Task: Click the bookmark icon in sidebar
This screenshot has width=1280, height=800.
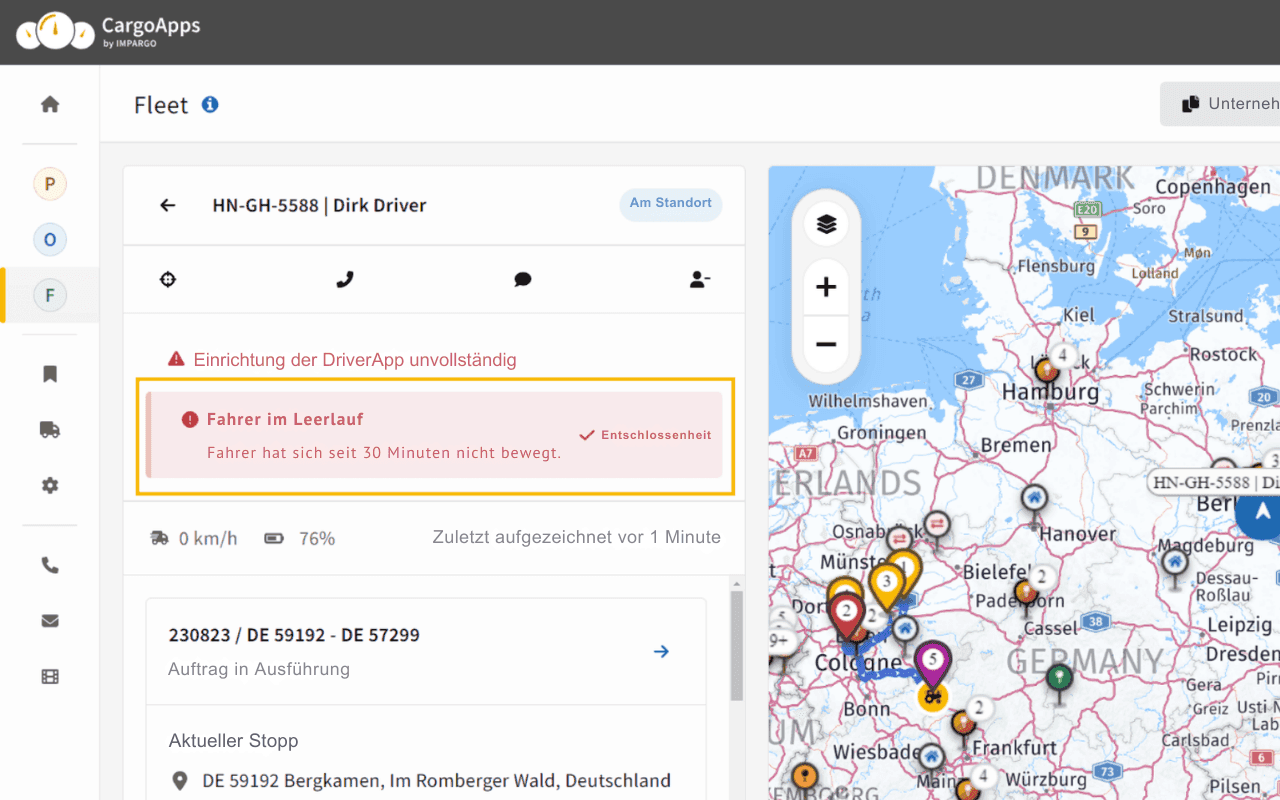Action: [50, 374]
